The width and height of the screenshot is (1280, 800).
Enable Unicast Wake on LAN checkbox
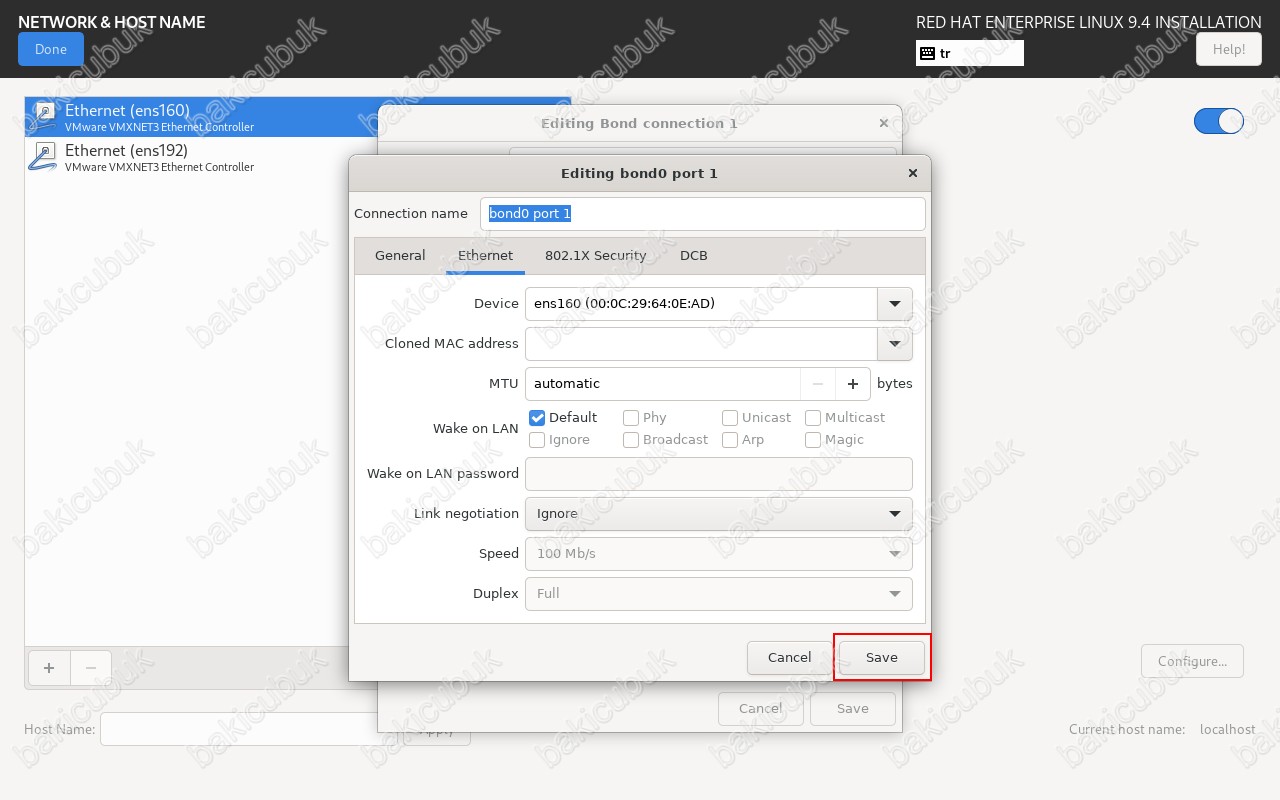click(x=730, y=418)
